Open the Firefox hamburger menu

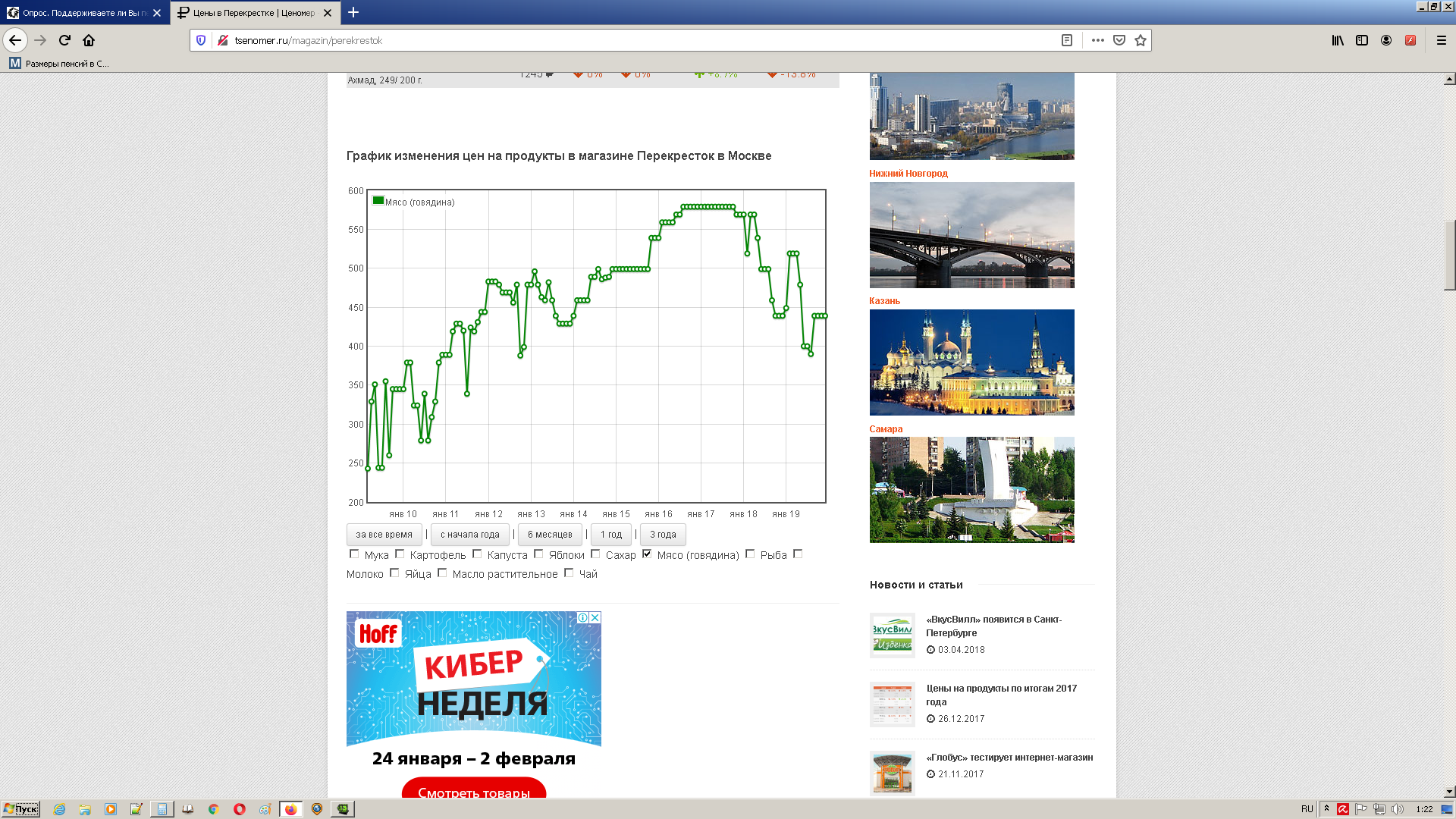(x=1442, y=40)
